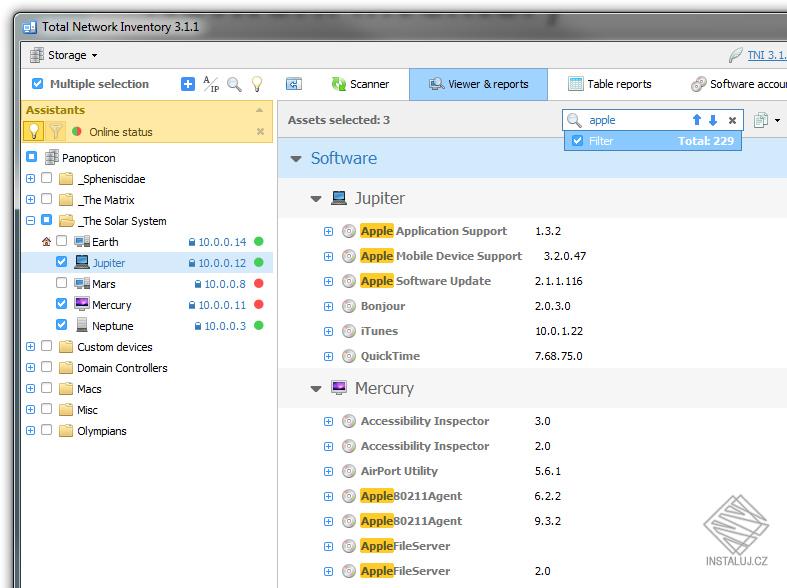This screenshot has height=588, width=787.
Task: Click the home icon beside Earth
Action: 46,242
